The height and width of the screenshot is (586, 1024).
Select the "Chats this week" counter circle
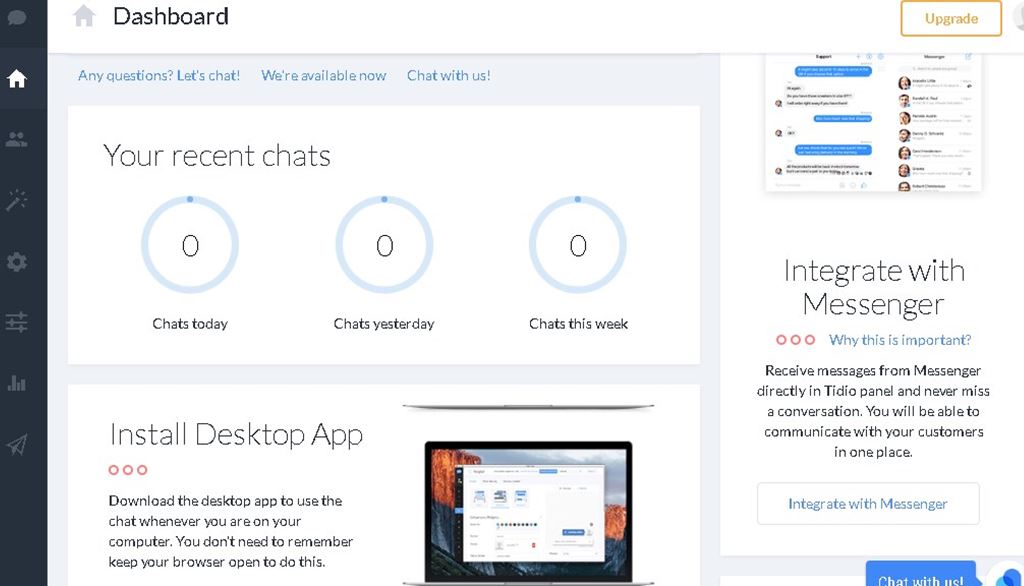[x=578, y=246]
